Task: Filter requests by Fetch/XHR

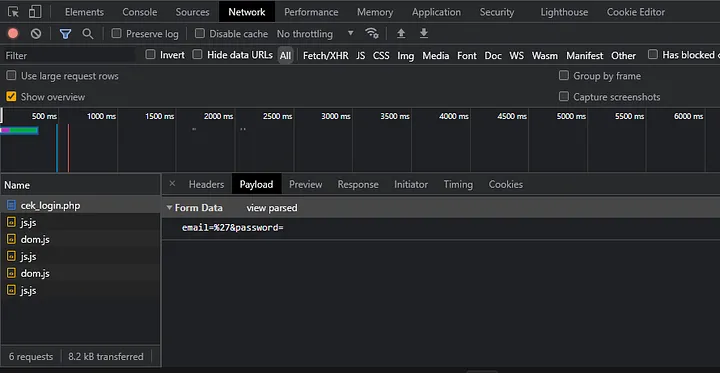Action: pos(326,56)
